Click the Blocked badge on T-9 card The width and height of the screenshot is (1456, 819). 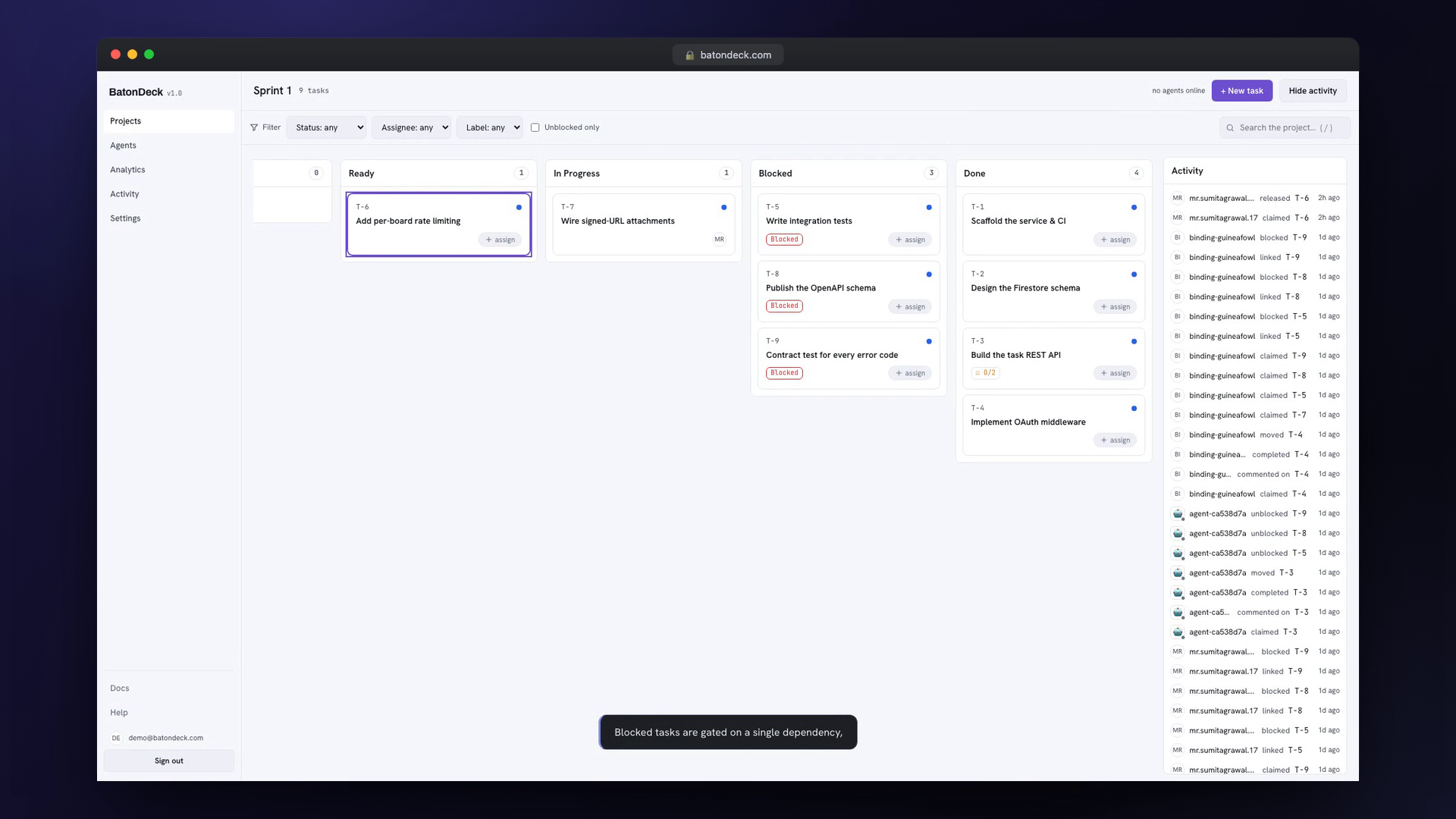tap(784, 373)
